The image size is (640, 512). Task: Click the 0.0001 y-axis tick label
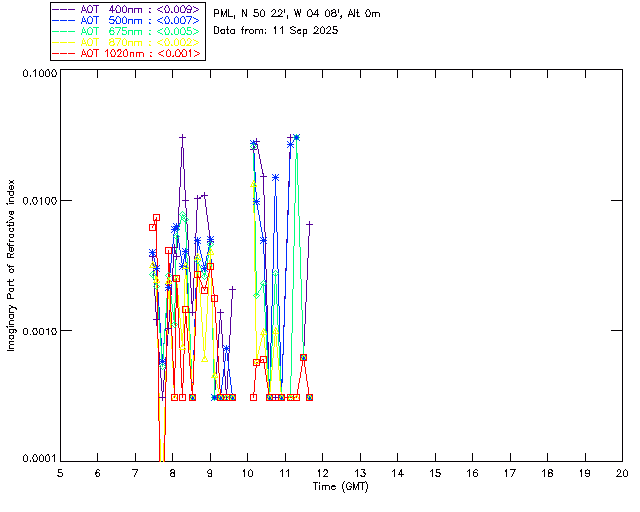coord(36,459)
